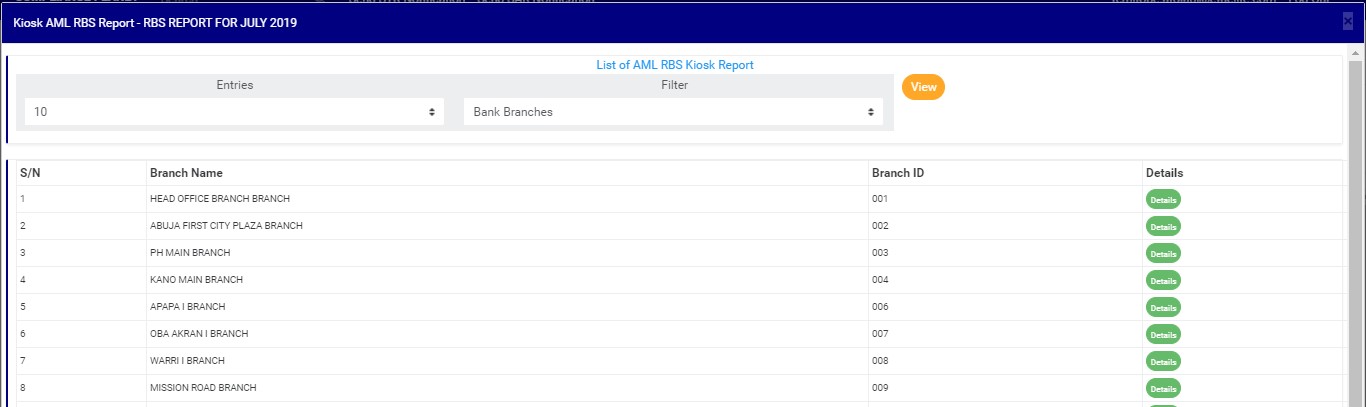Close the Kiosk AML RBS Report dialog
Viewport: 1366px width, 407px height.
click(x=1347, y=22)
